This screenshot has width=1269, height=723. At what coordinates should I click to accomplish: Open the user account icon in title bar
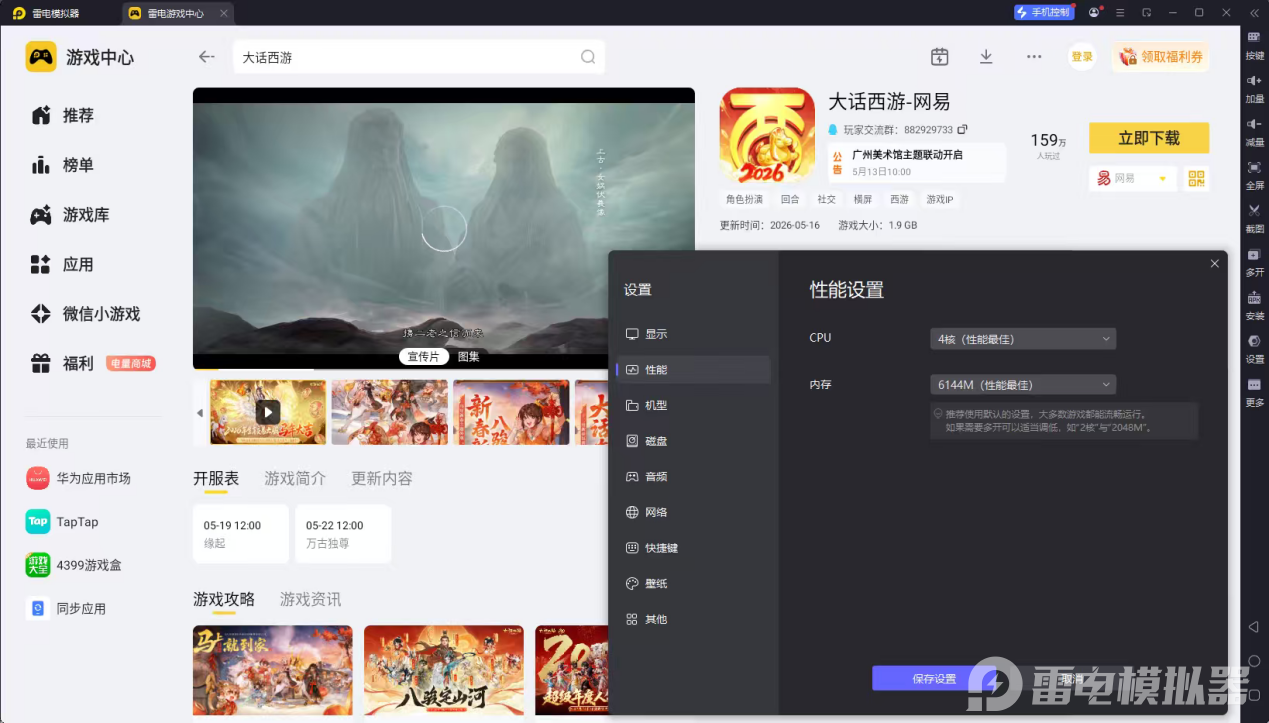click(x=1094, y=13)
